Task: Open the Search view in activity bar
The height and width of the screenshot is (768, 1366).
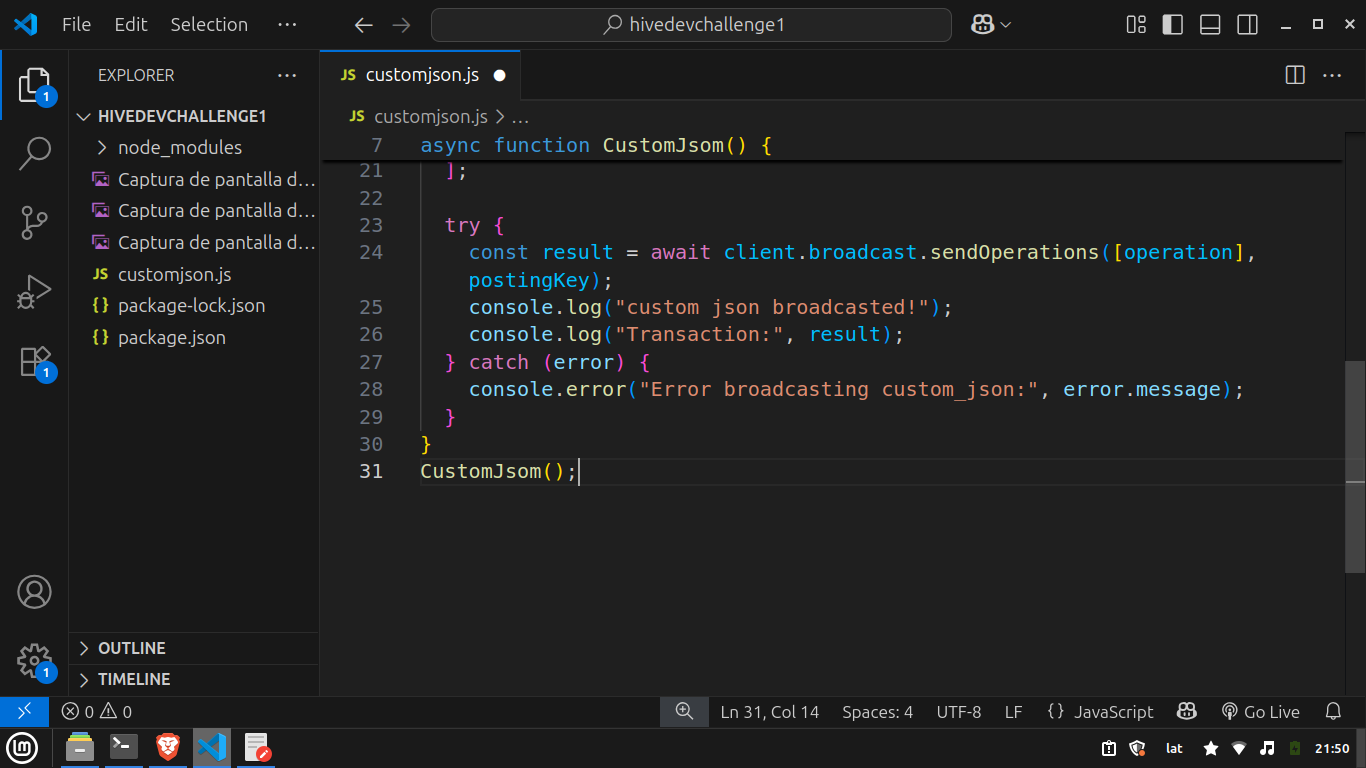Action: pyautogui.click(x=34, y=153)
